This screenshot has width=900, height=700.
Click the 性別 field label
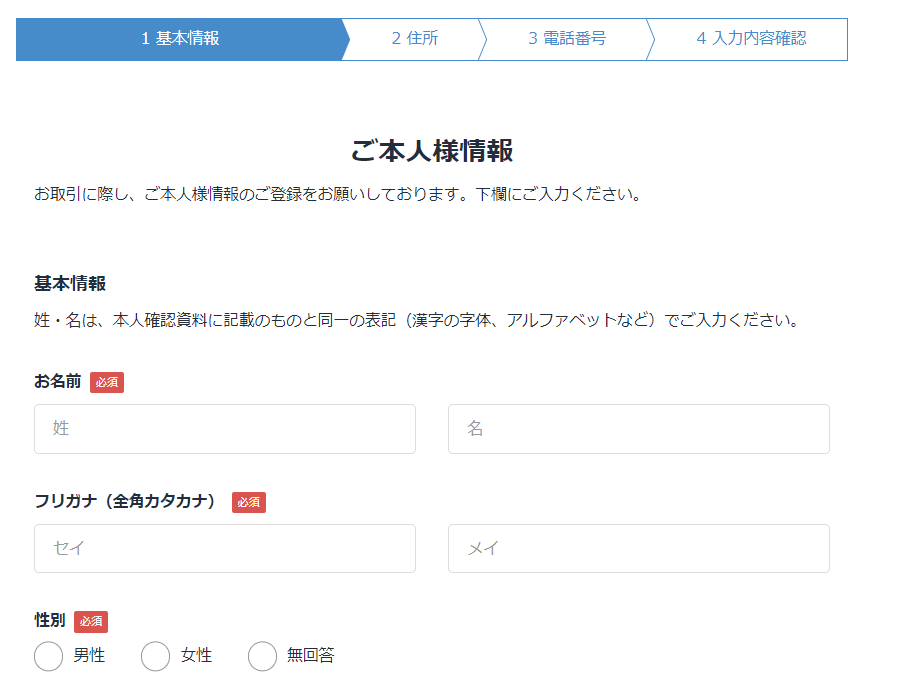(x=50, y=620)
